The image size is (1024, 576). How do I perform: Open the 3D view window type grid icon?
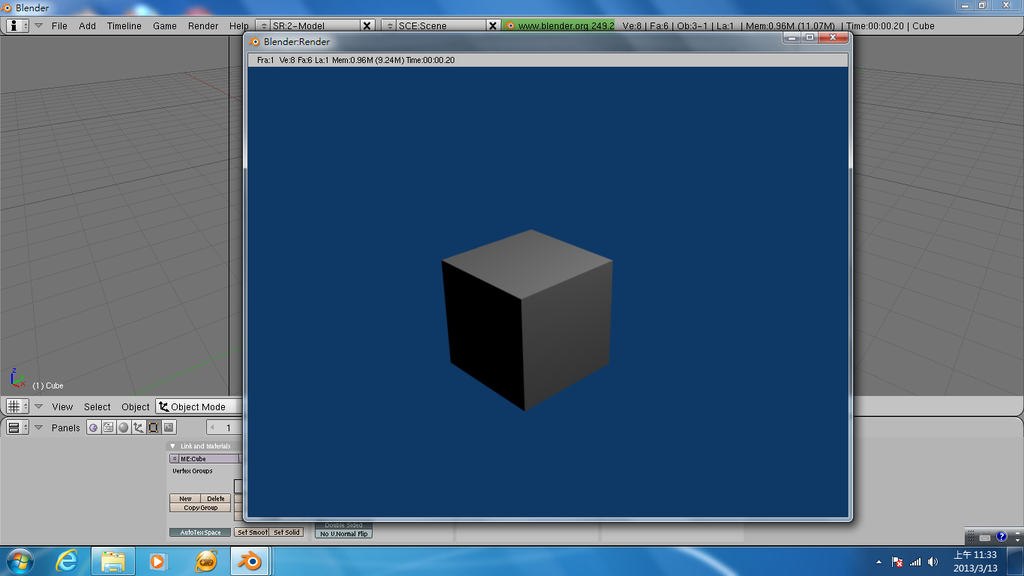17,406
